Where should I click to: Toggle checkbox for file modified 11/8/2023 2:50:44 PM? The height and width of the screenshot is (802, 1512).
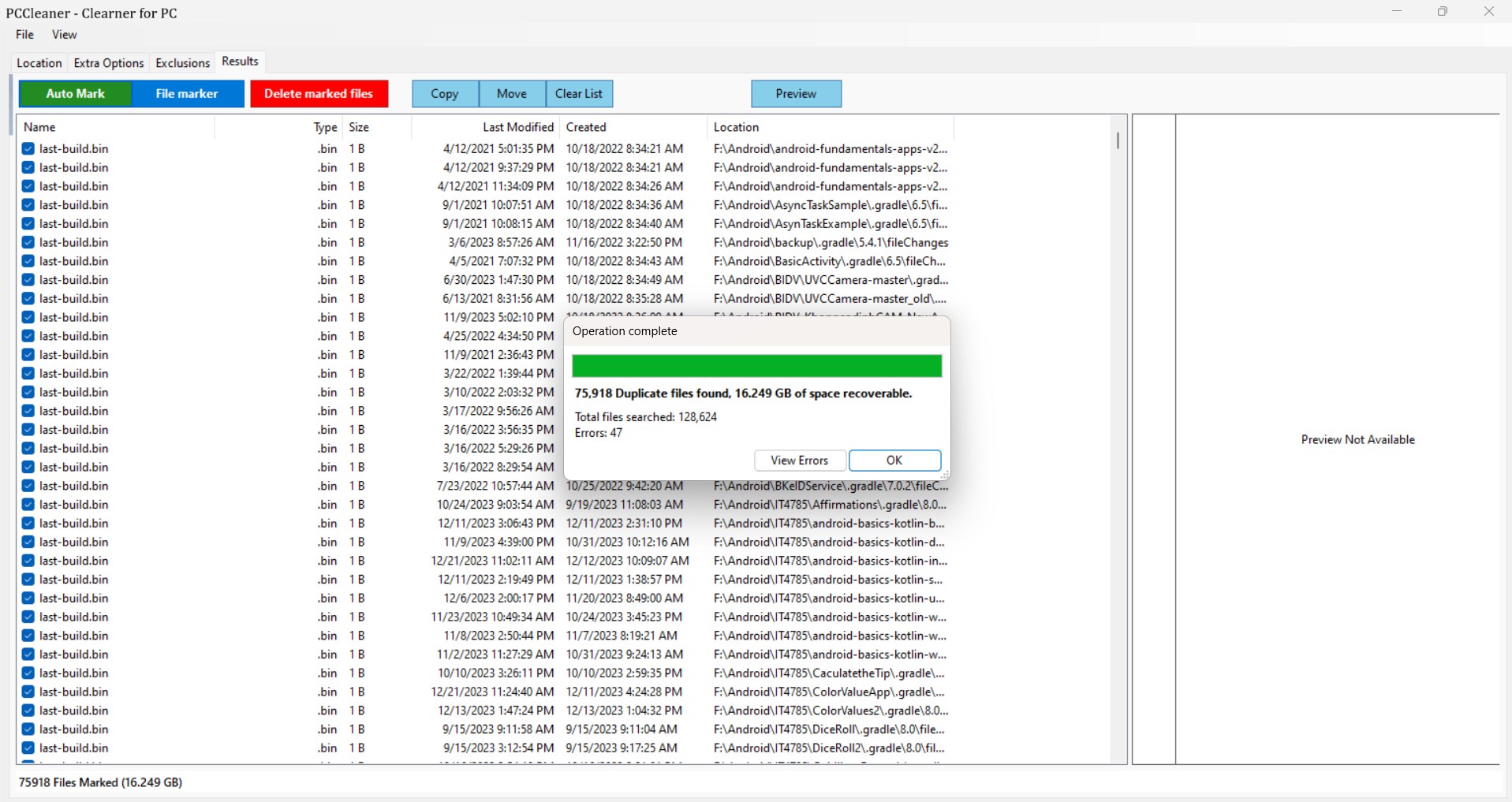click(x=28, y=636)
